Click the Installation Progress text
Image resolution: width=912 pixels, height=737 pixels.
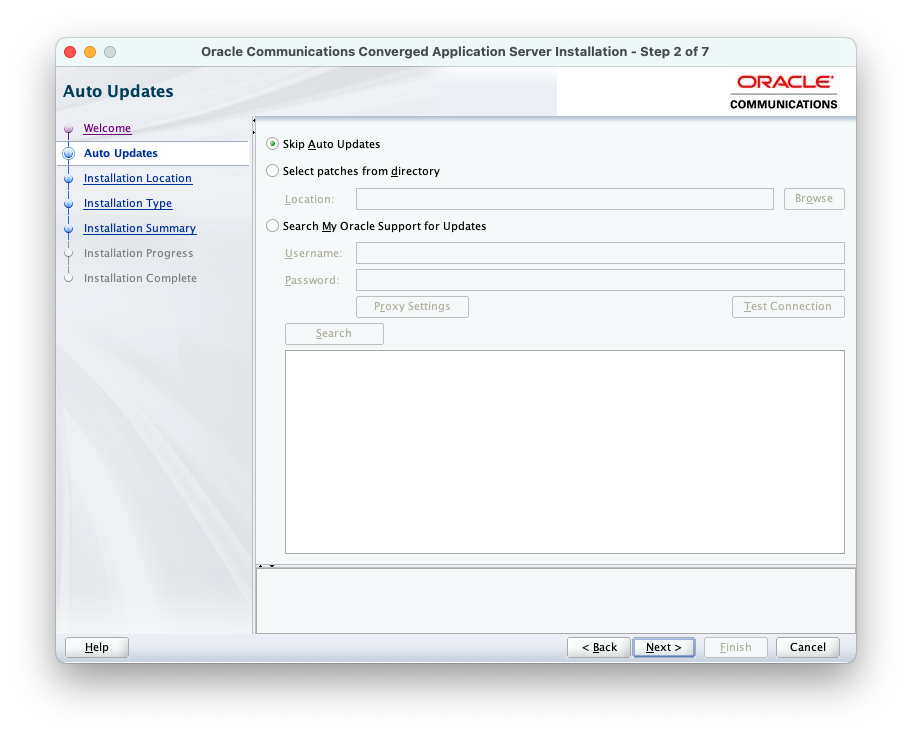click(x=138, y=253)
